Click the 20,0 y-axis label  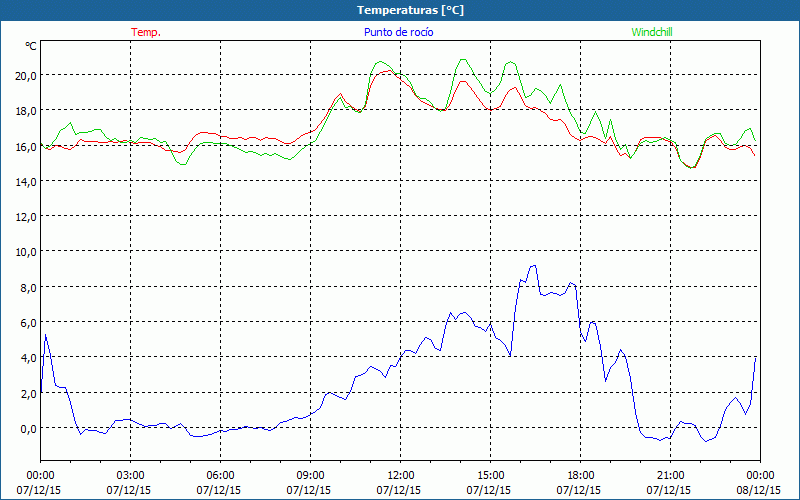click(26, 76)
